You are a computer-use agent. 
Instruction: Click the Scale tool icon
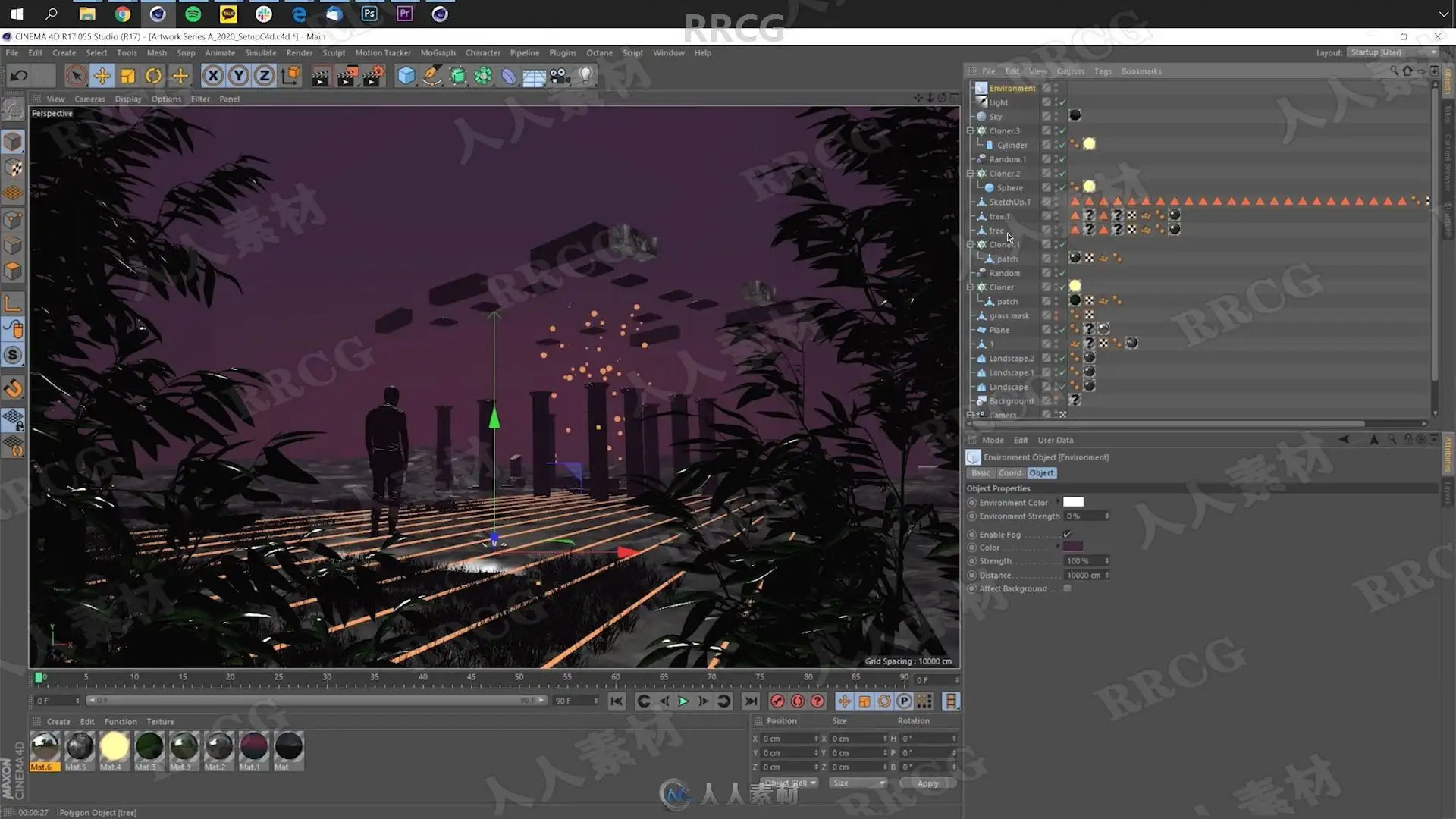coord(127,76)
